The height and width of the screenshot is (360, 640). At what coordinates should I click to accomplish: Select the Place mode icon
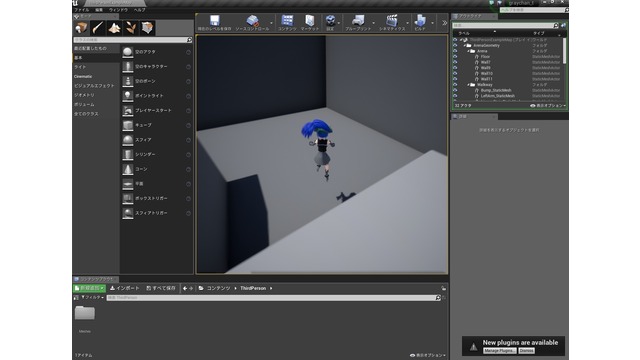pyautogui.click(x=82, y=28)
